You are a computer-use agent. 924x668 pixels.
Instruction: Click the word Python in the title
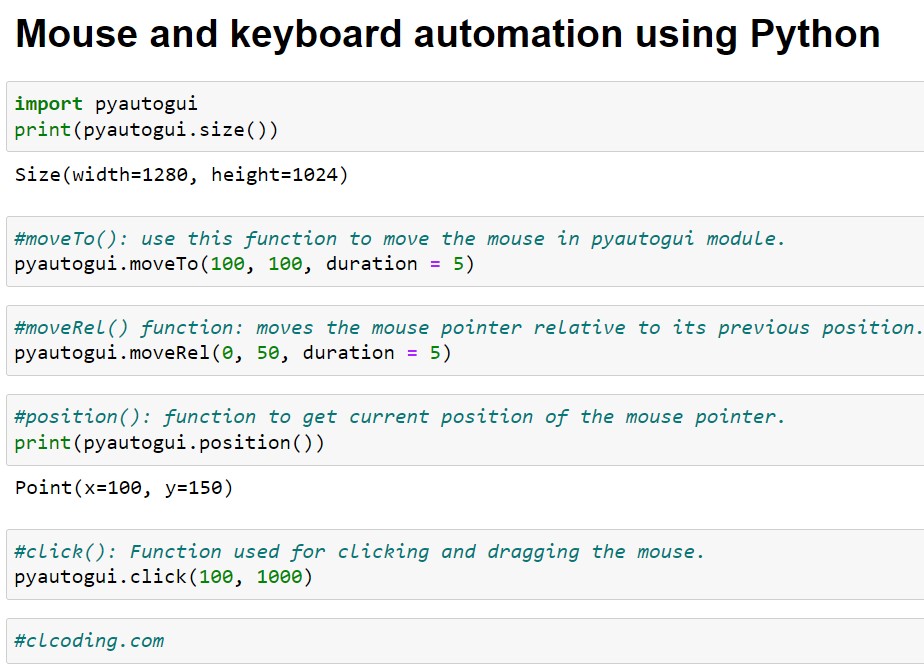(815, 34)
